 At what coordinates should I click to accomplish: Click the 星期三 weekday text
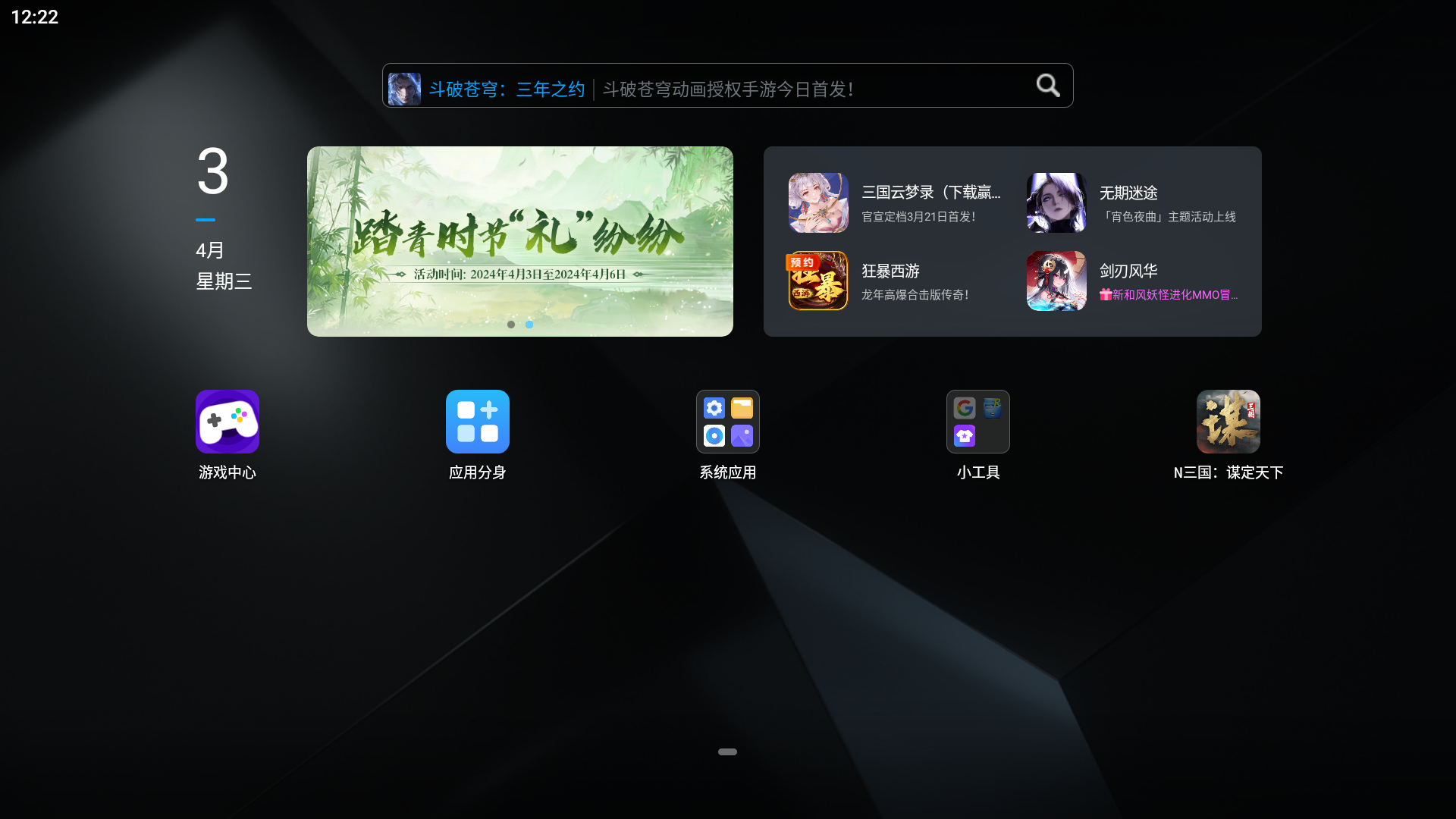pos(224,281)
